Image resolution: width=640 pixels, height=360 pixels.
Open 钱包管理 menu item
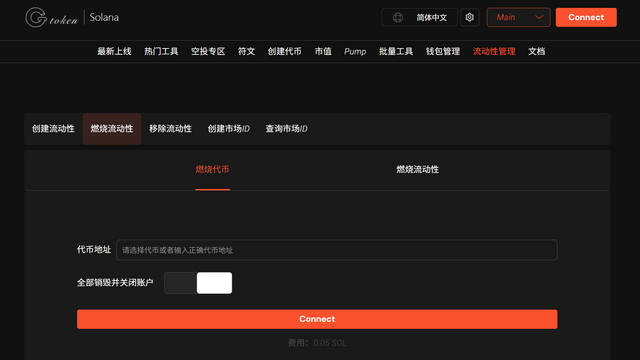[443, 51]
